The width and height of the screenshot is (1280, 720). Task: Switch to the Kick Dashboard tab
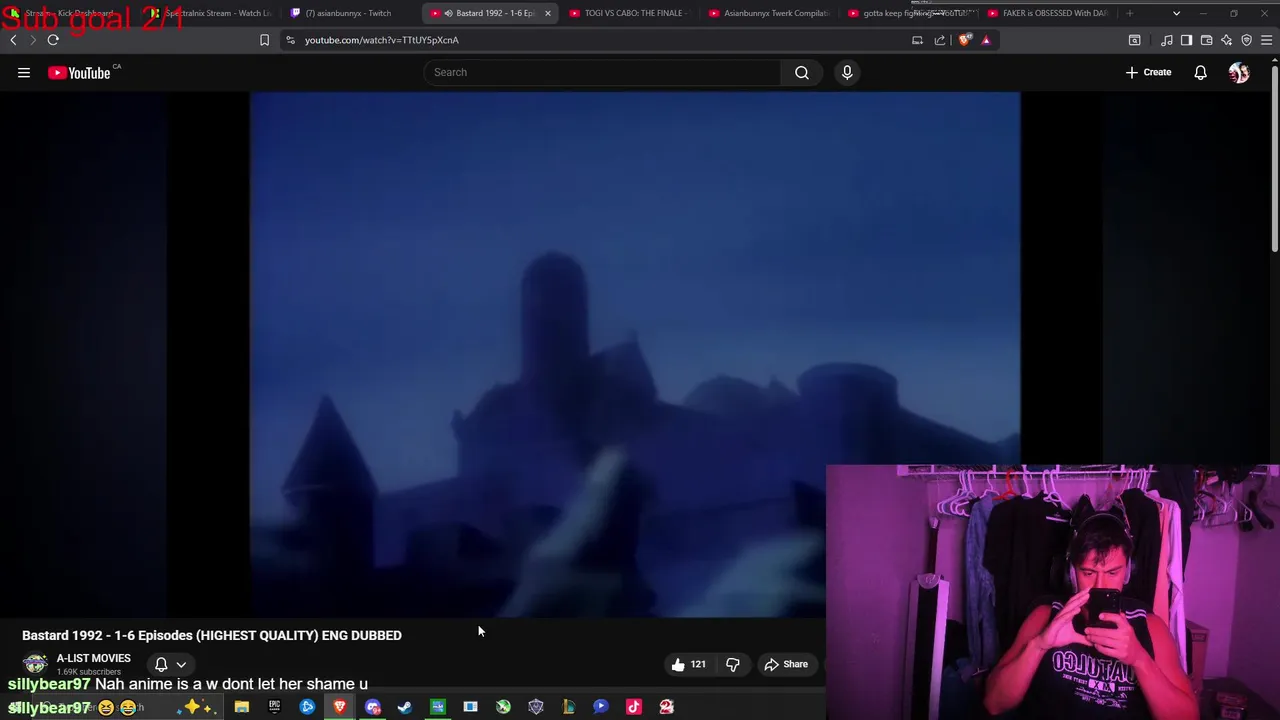coord(70,13)
